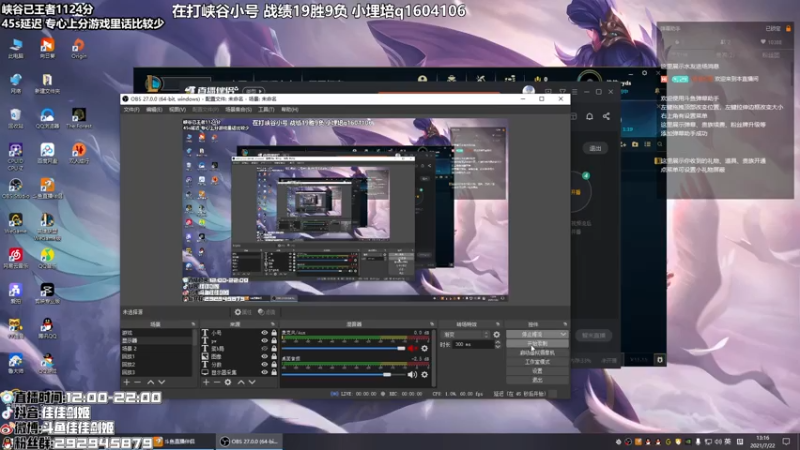This screenshot has height=450, width=800.
Task: Adjust second mixer channel volume slider
Action: coord(343,374)
